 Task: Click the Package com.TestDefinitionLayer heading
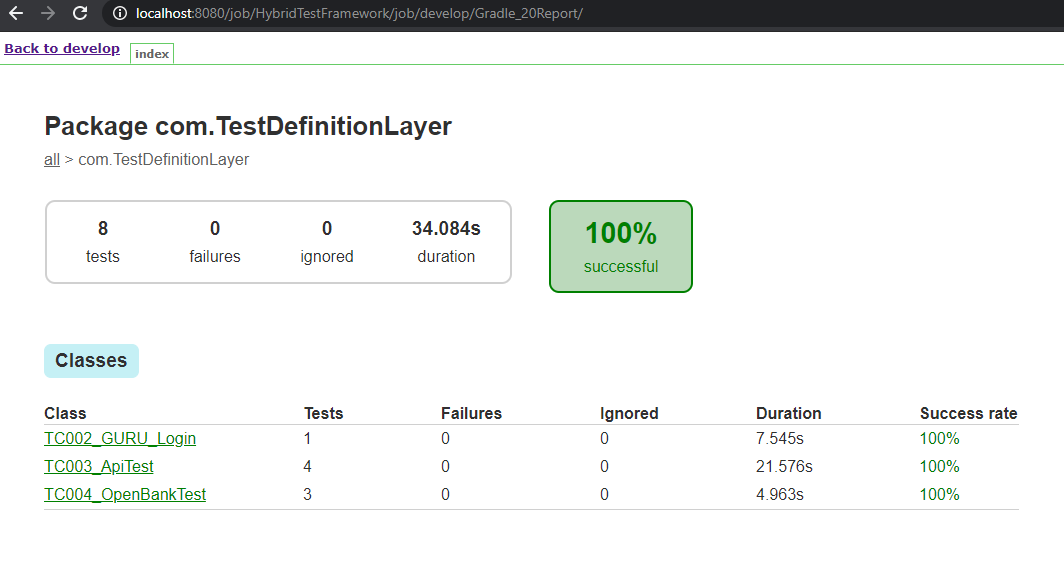point(248,126)
